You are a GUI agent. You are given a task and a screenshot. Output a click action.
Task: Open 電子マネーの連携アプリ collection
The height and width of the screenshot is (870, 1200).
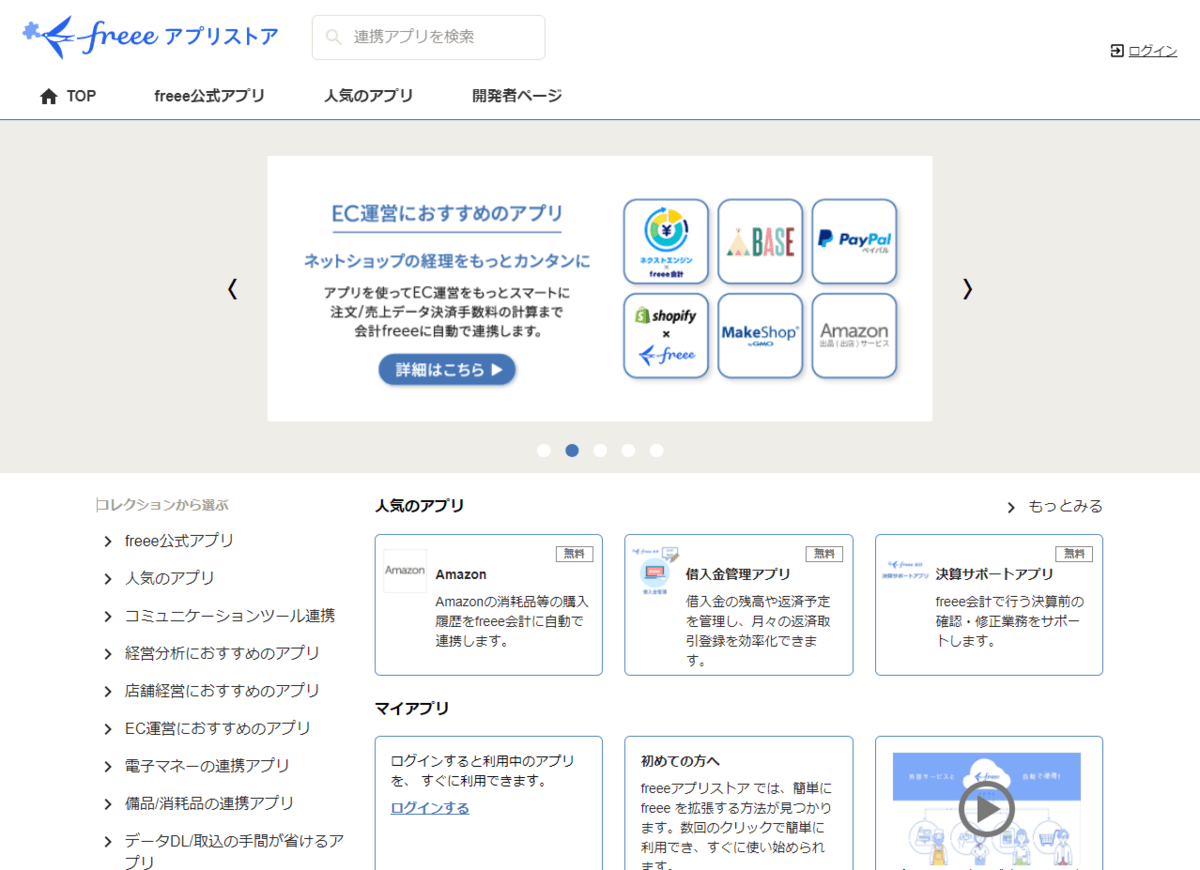pos(208,766)
